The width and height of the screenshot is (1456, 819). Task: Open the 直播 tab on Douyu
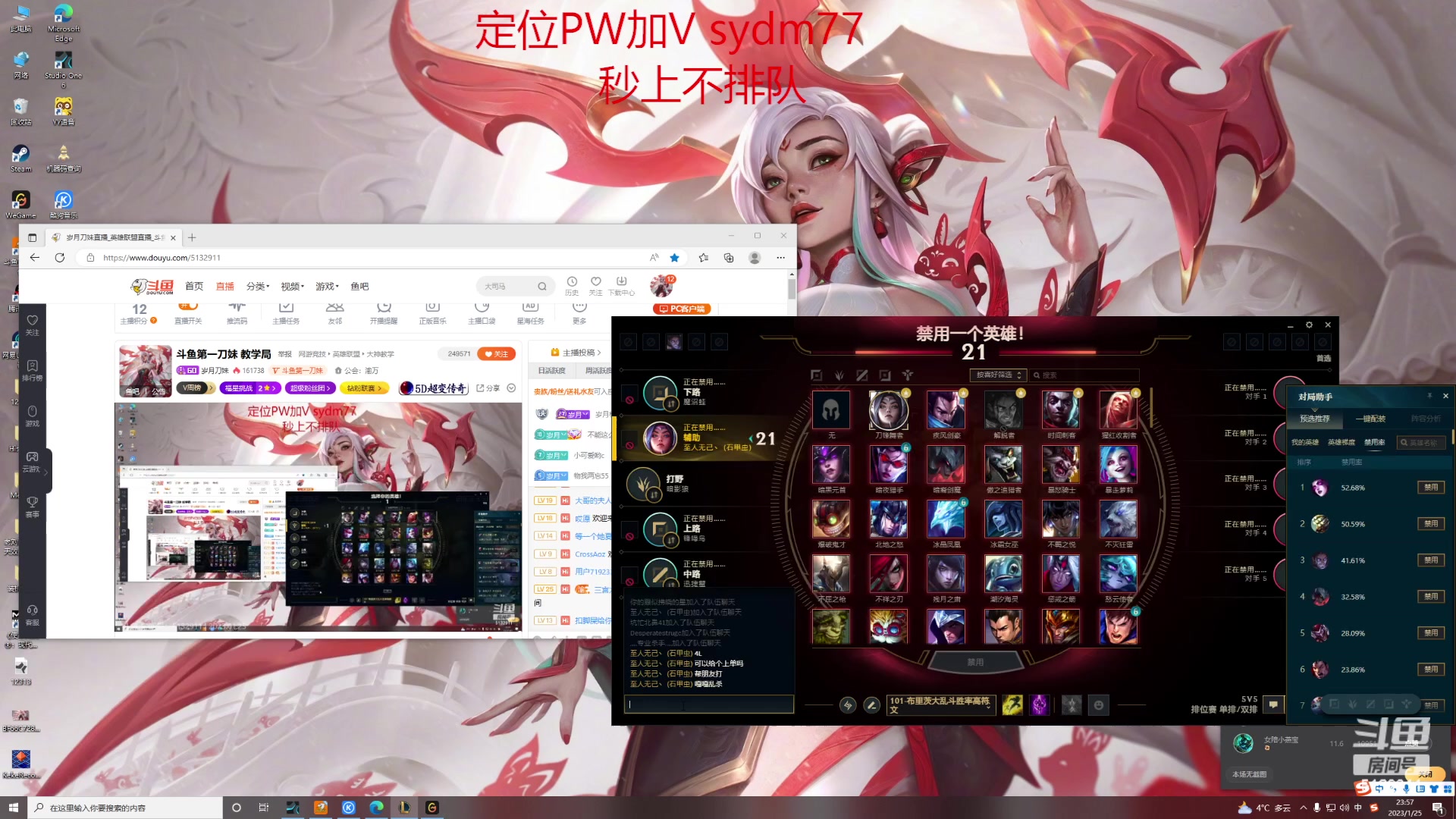224,287
